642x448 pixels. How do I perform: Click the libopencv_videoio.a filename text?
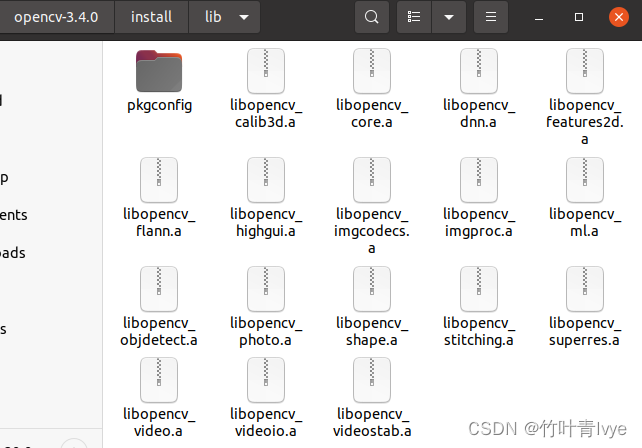coord(266,422)
